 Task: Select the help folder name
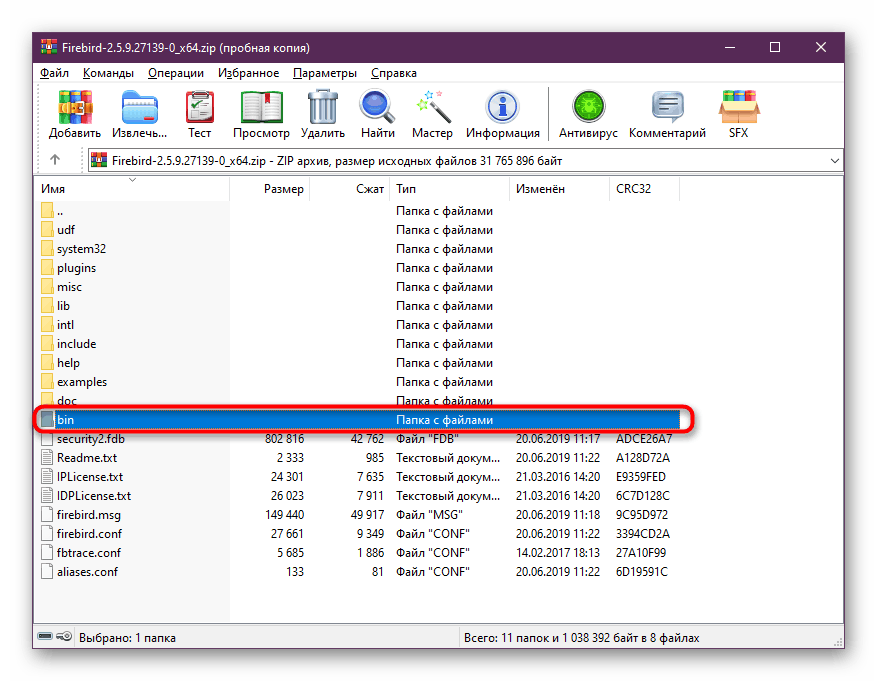click(68, 363)
